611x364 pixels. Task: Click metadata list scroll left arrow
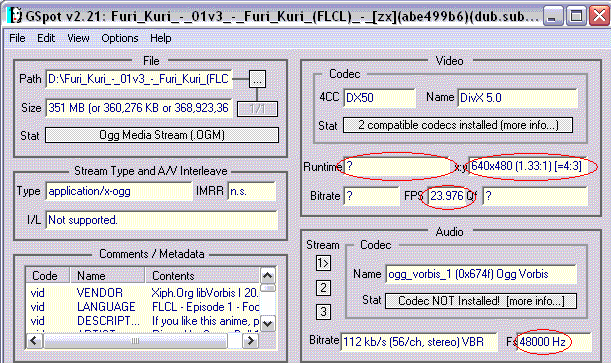tap(34, 341)
